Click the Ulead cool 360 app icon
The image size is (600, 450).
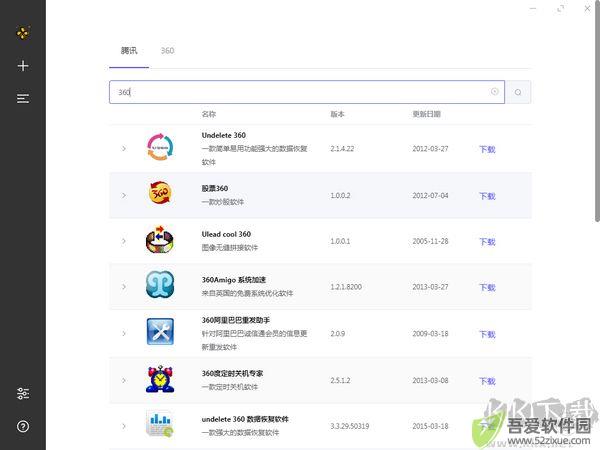pos(160,240)
